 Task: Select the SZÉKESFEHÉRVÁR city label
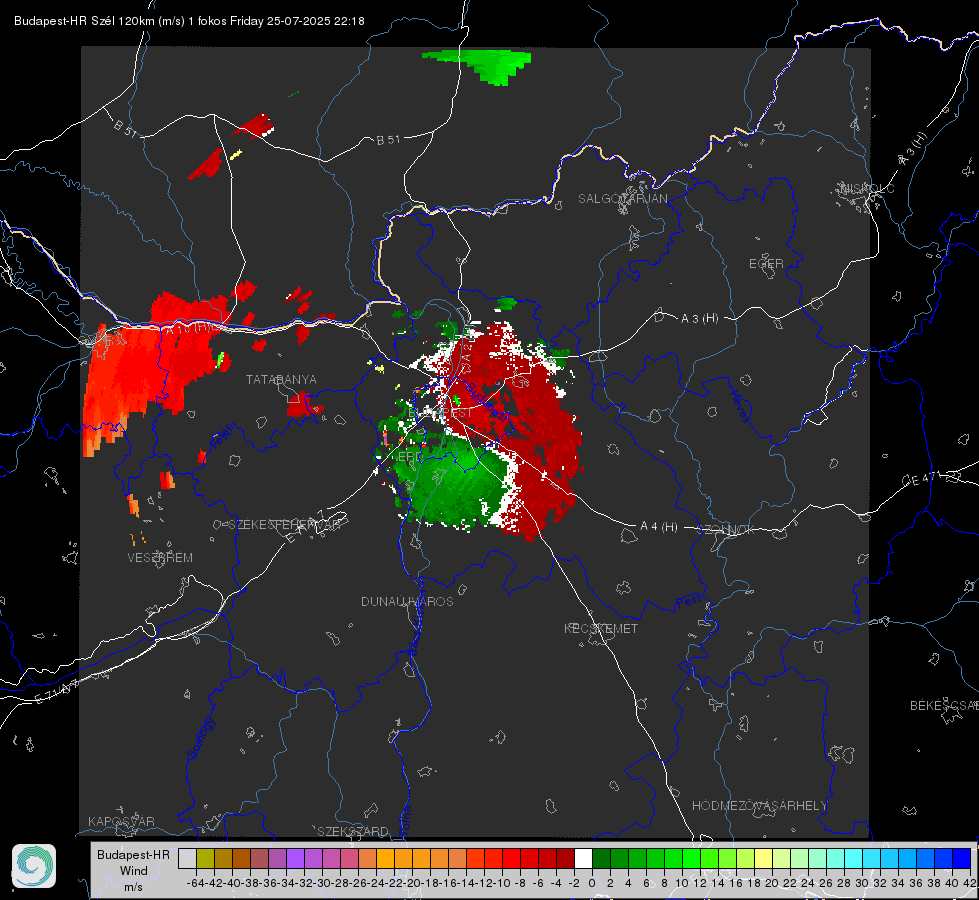click(287, 525)
